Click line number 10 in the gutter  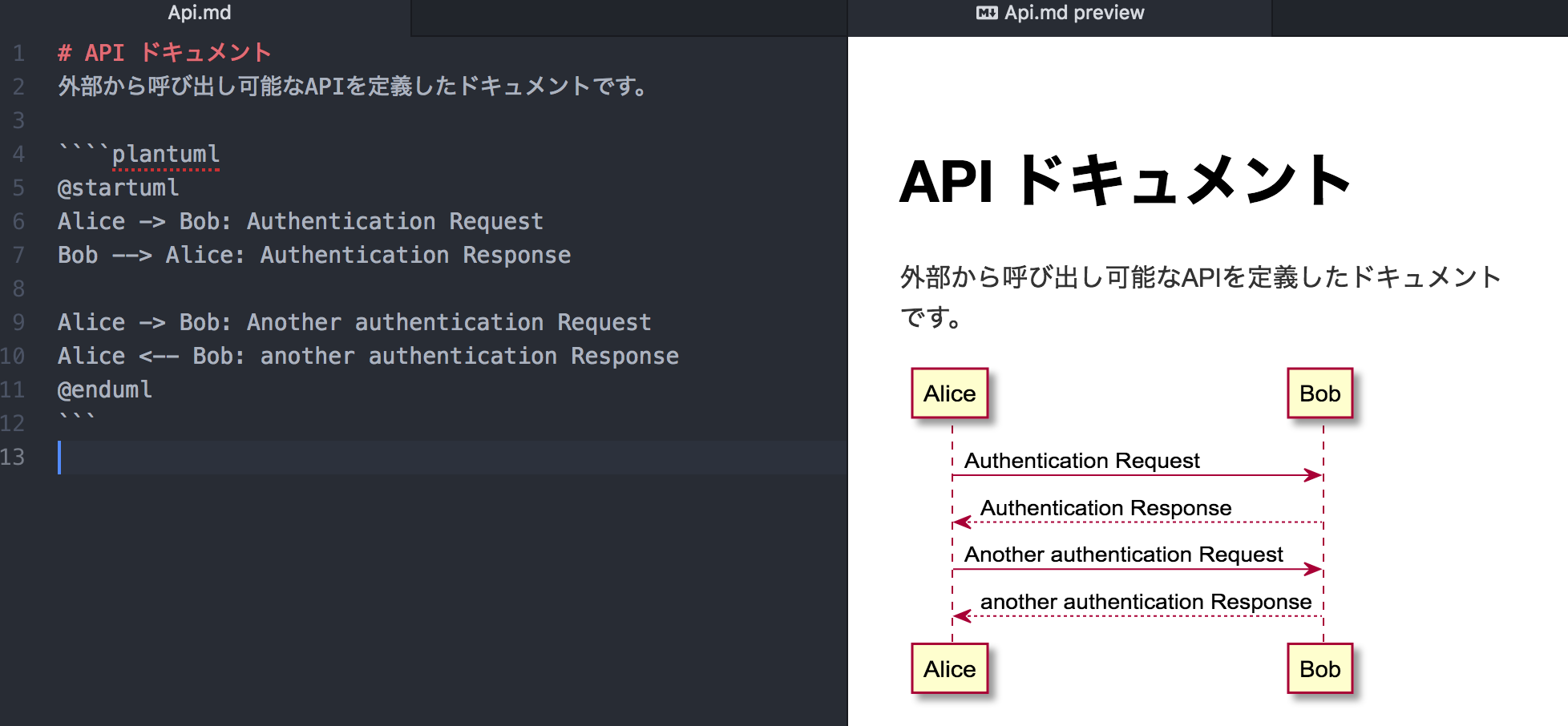pos(13,356)
